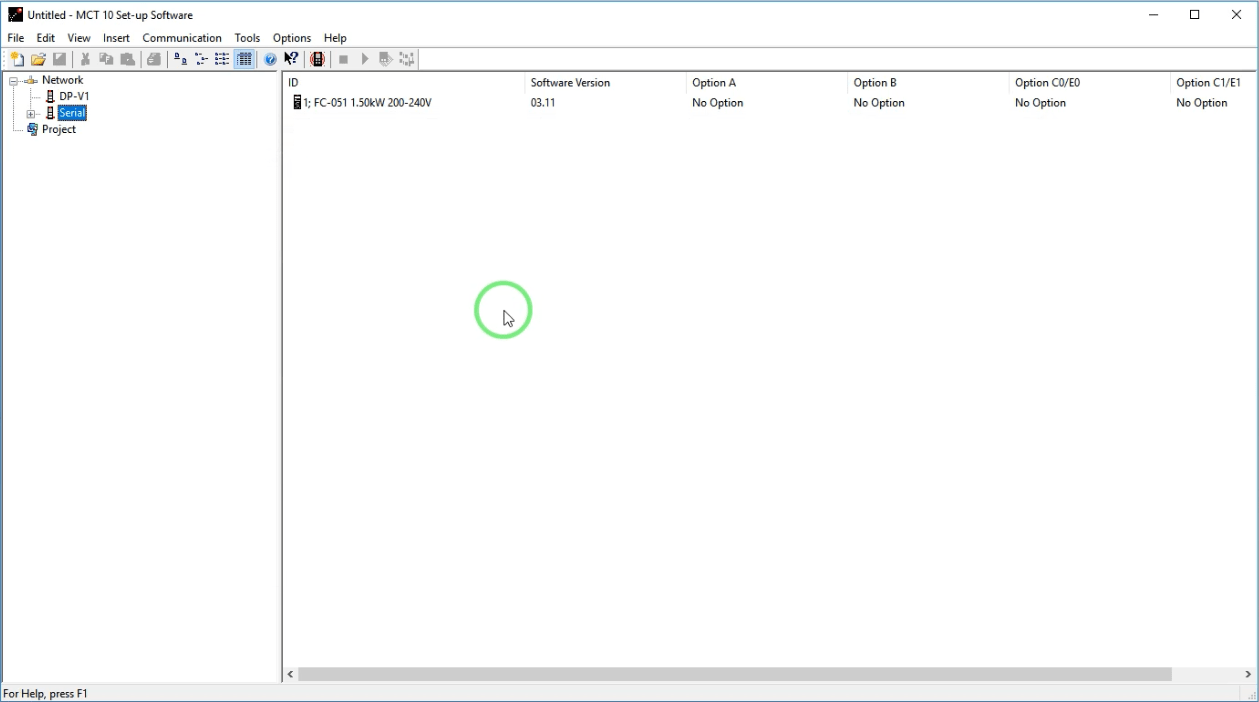Click the blue Help question mark icon
1259x702 pixels.
pos(270,59)
